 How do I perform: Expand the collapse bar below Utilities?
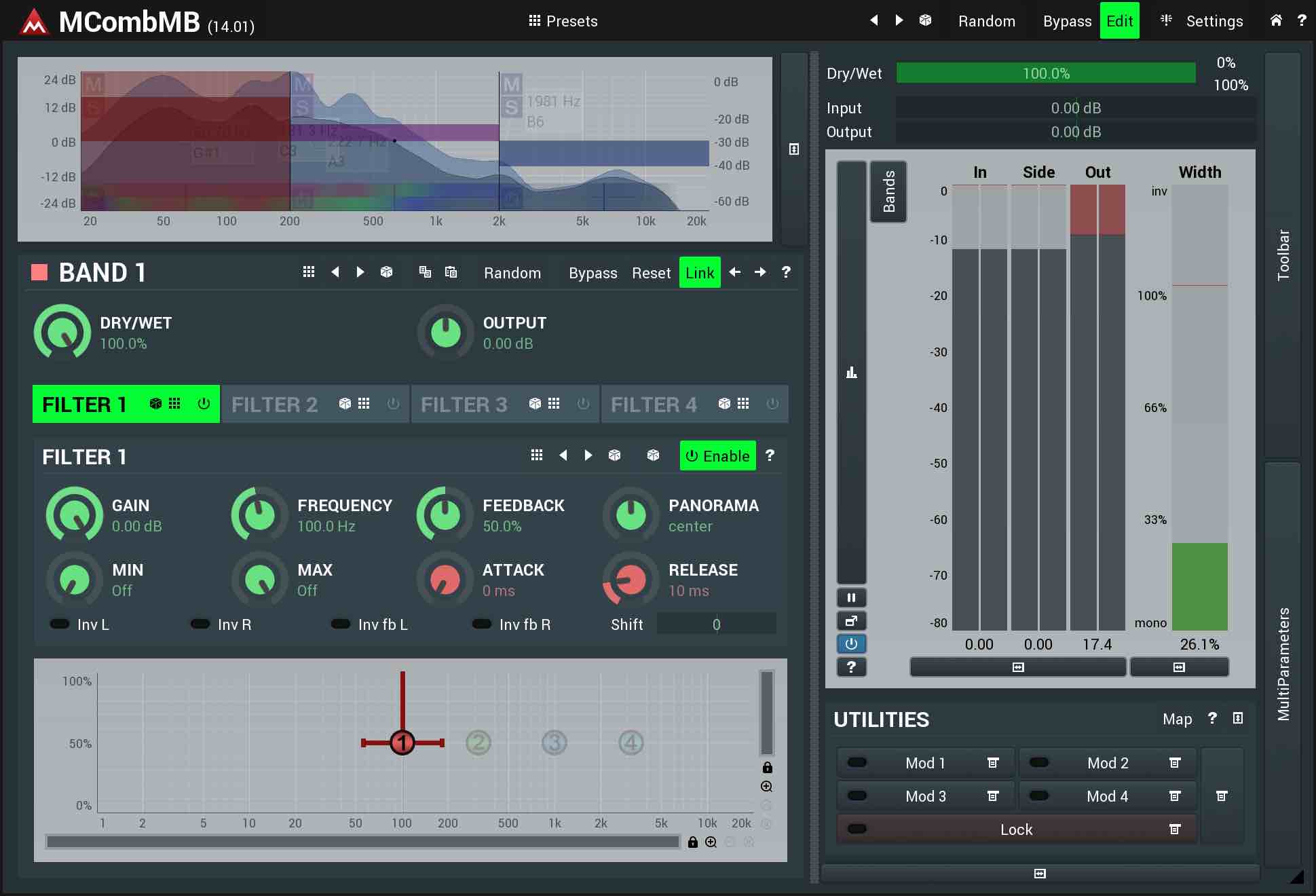[x=1039, y=874]
